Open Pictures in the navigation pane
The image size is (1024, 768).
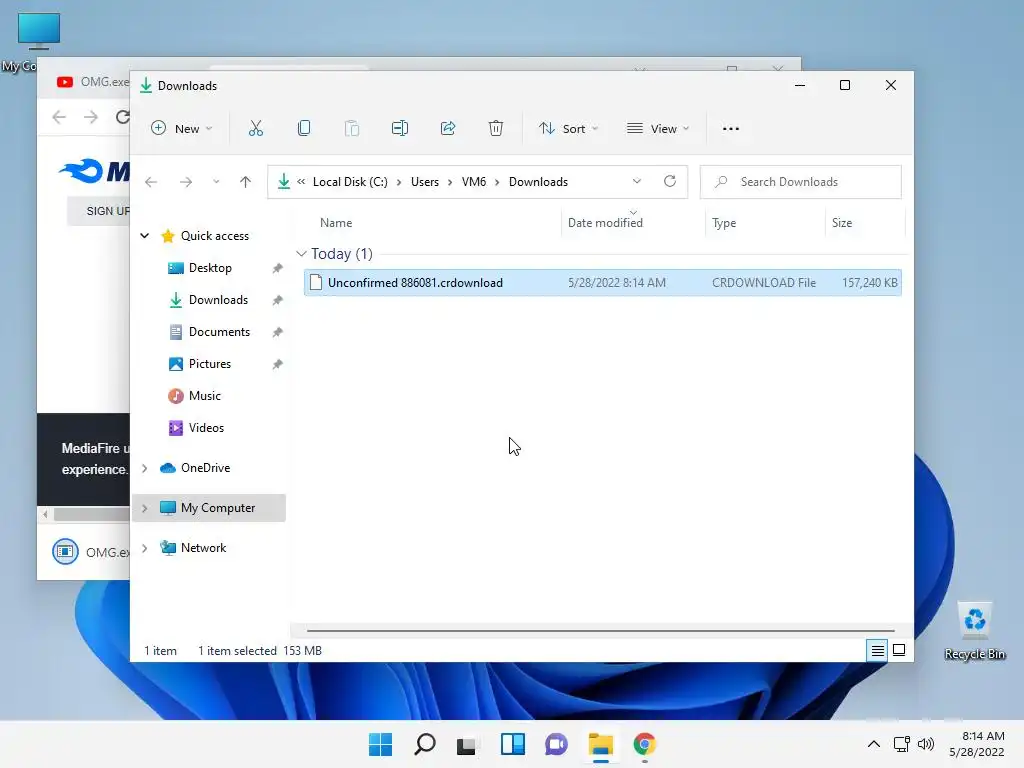[209, 364]
